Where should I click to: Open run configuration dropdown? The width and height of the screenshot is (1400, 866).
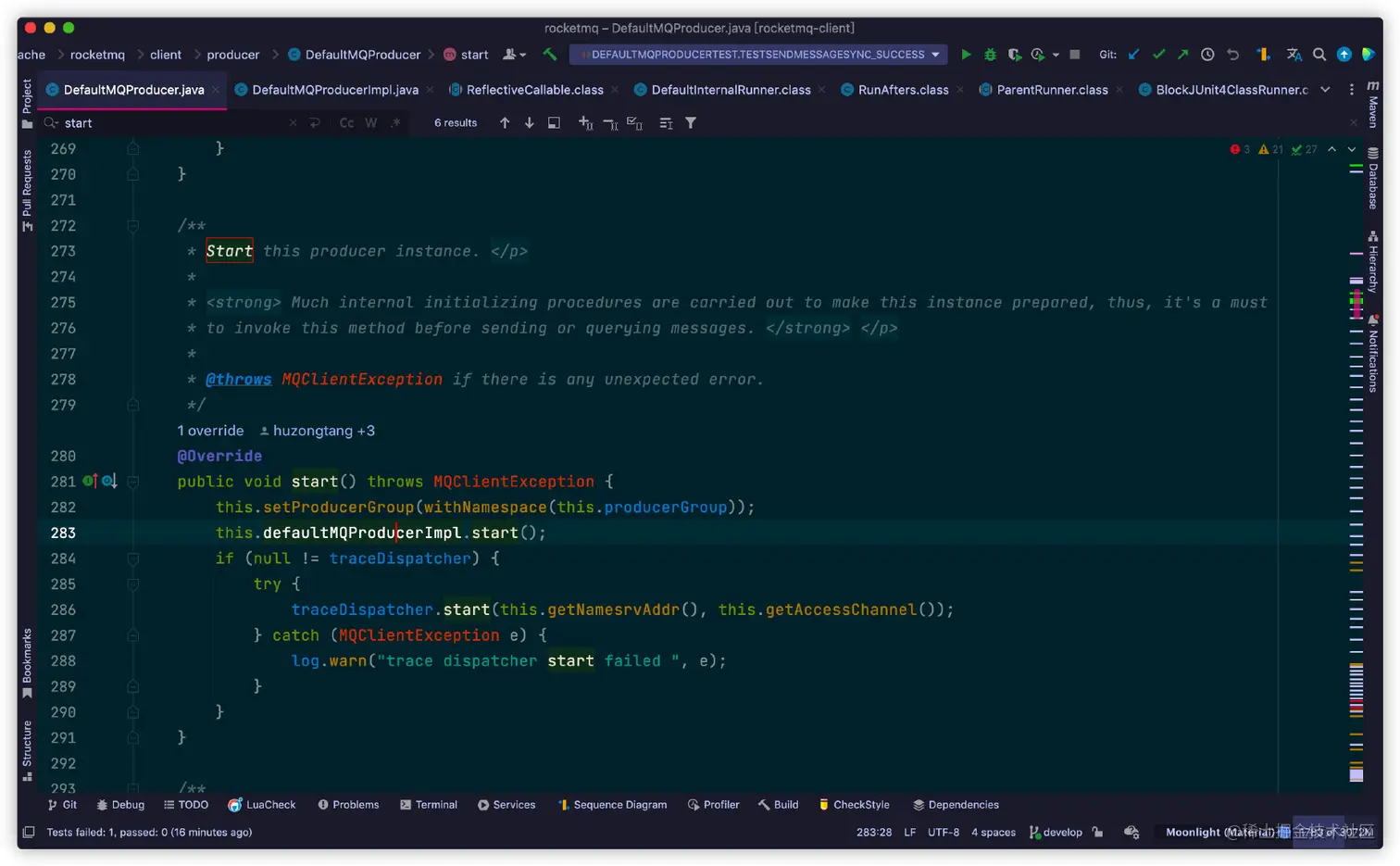tap(758, 55)
